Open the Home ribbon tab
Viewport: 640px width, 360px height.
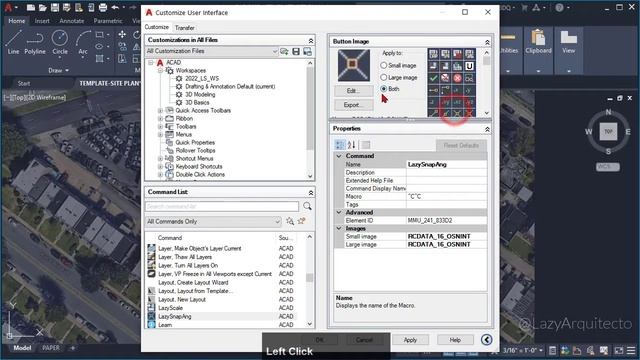coord(17,21)
